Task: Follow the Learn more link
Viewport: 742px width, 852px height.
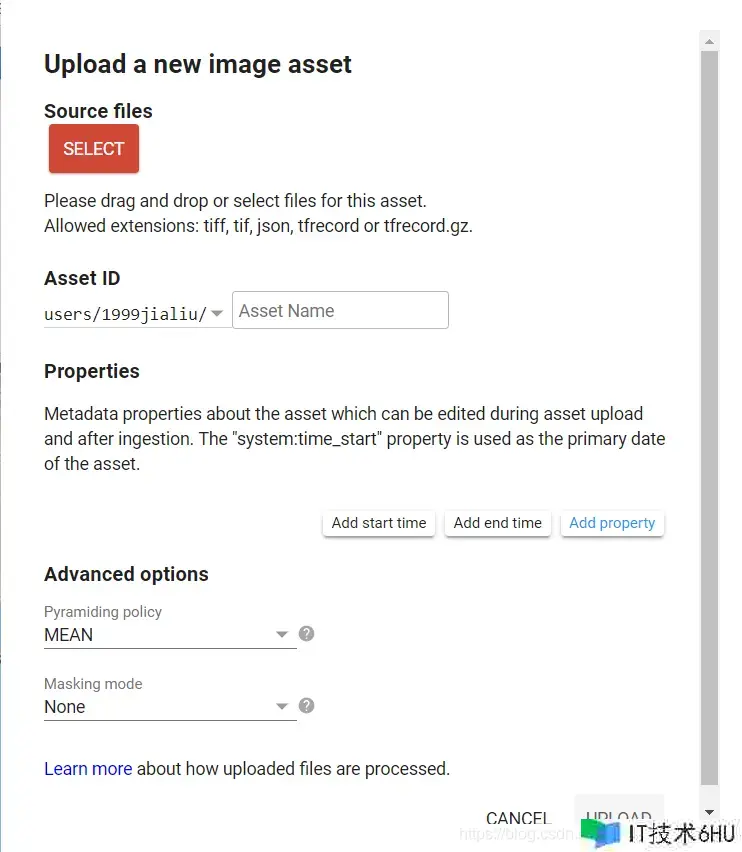Action: [x=88, y=769]
